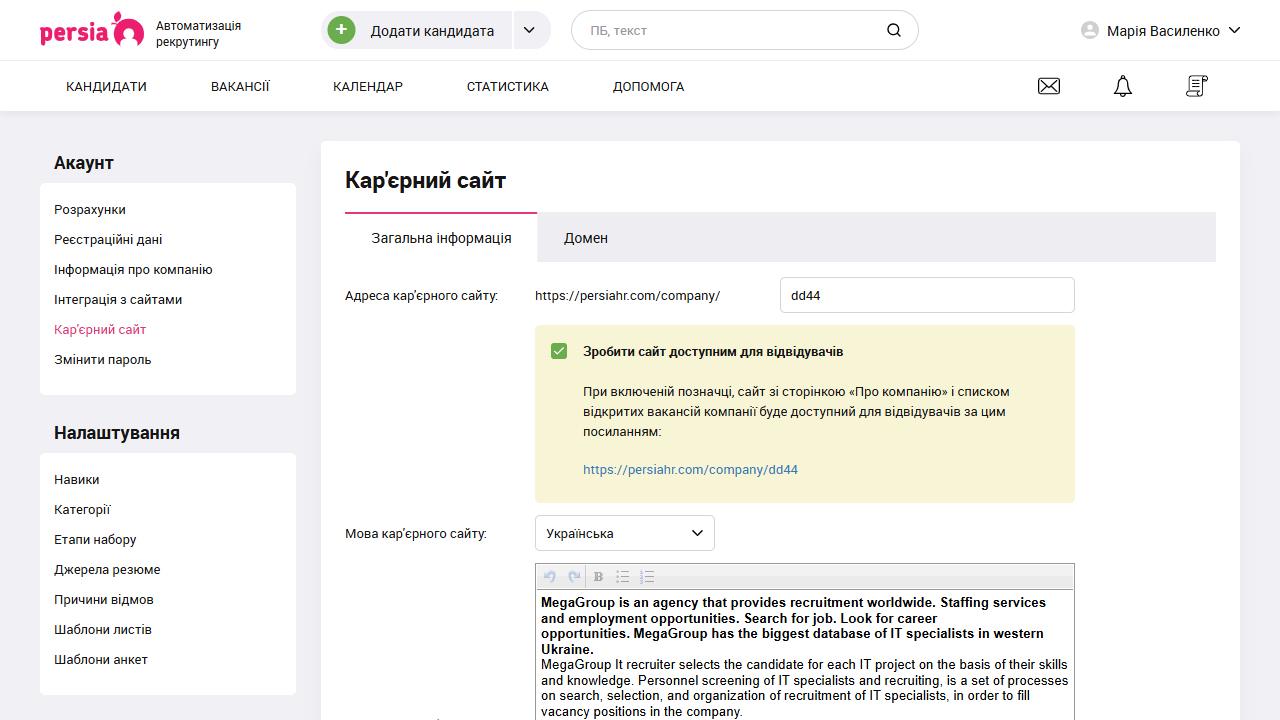This screenshot has width=1280, height=720.
Task: Apply a numbered list in the editor
Action: coord(647,576)
